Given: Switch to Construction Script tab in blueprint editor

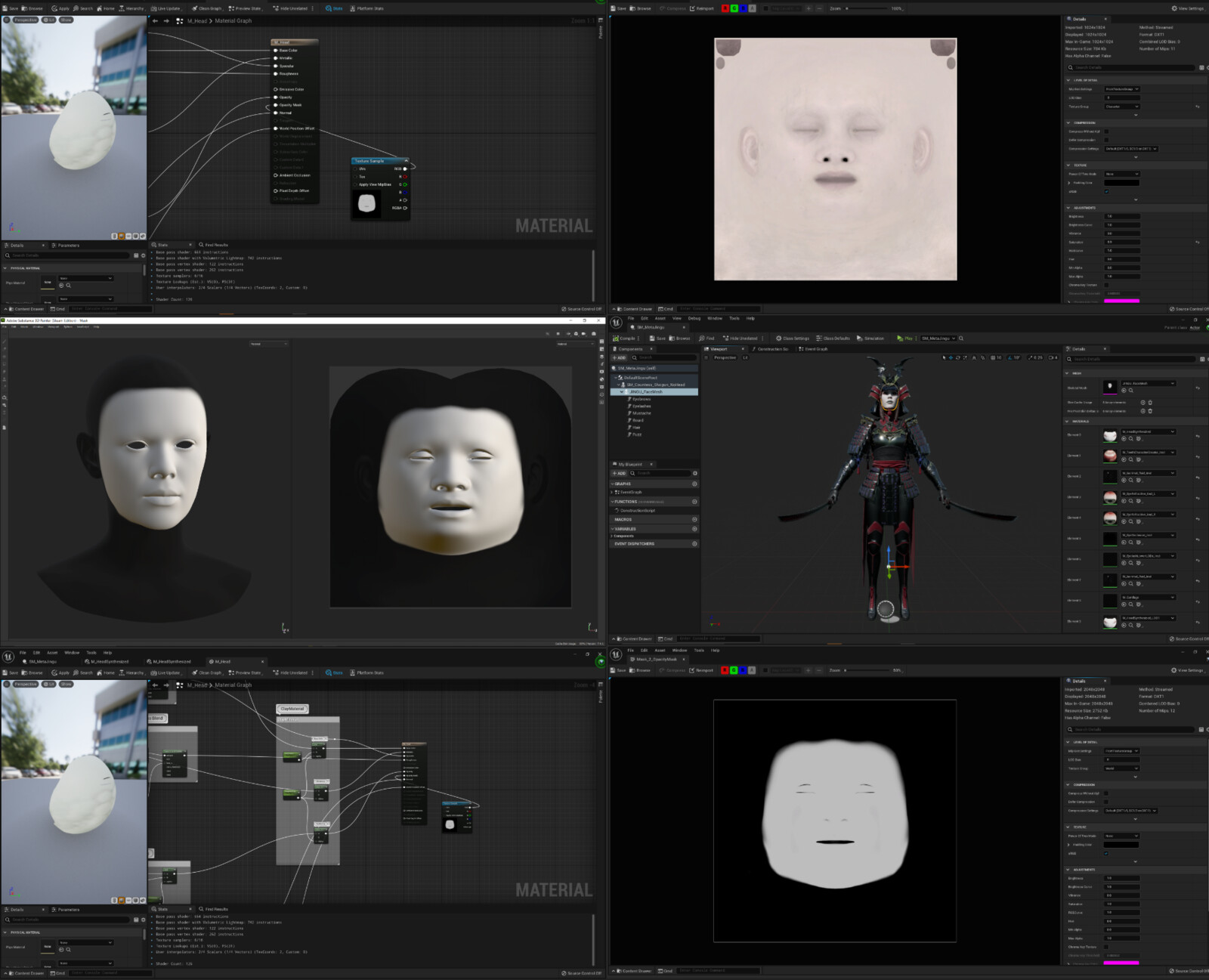Looking at the screenshot, I should [769, 349].
